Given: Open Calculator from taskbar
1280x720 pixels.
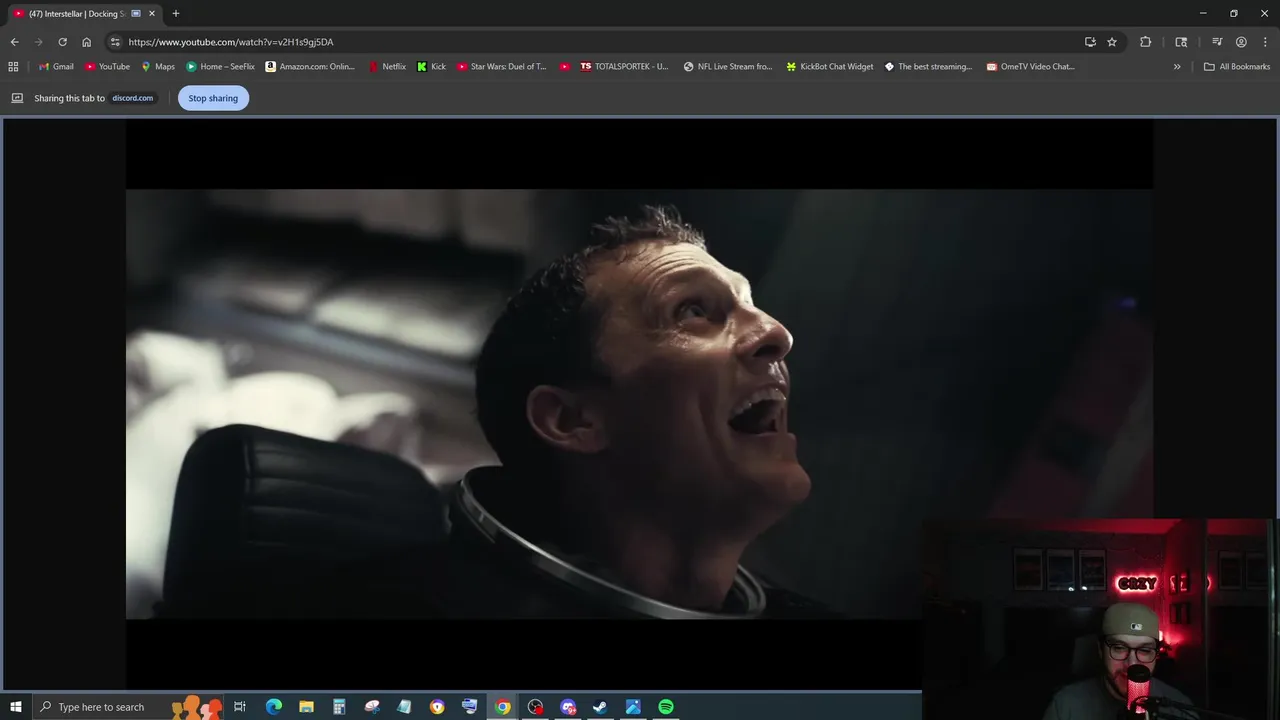Looking at the screenshot, I should click(x=339, y=707).
